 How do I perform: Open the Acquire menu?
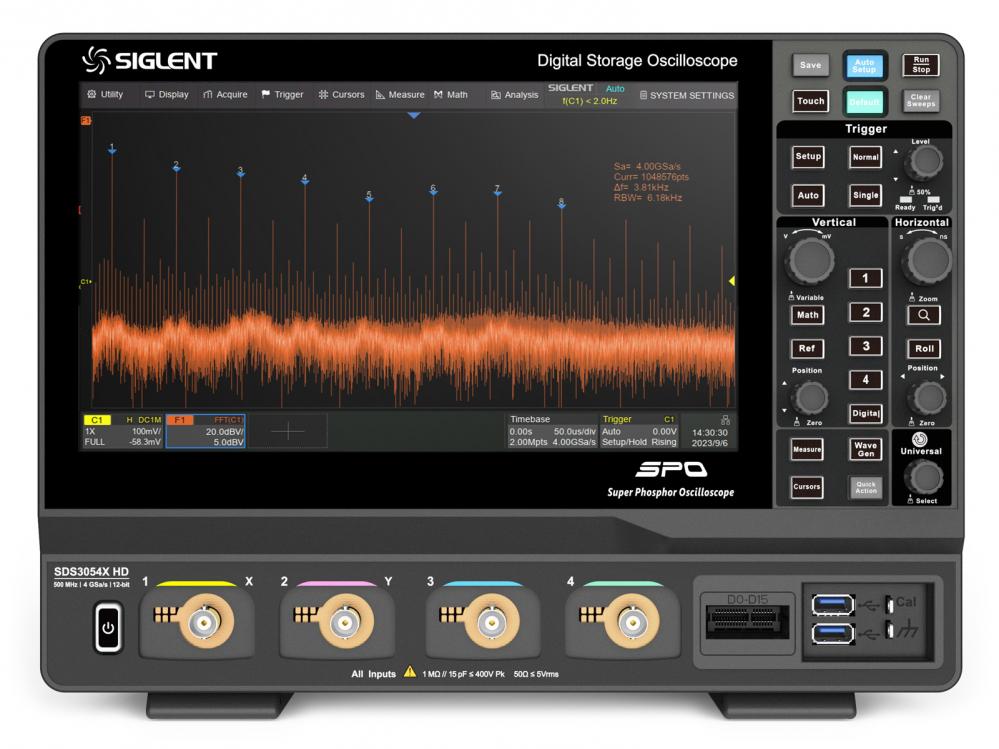(225, 95)
